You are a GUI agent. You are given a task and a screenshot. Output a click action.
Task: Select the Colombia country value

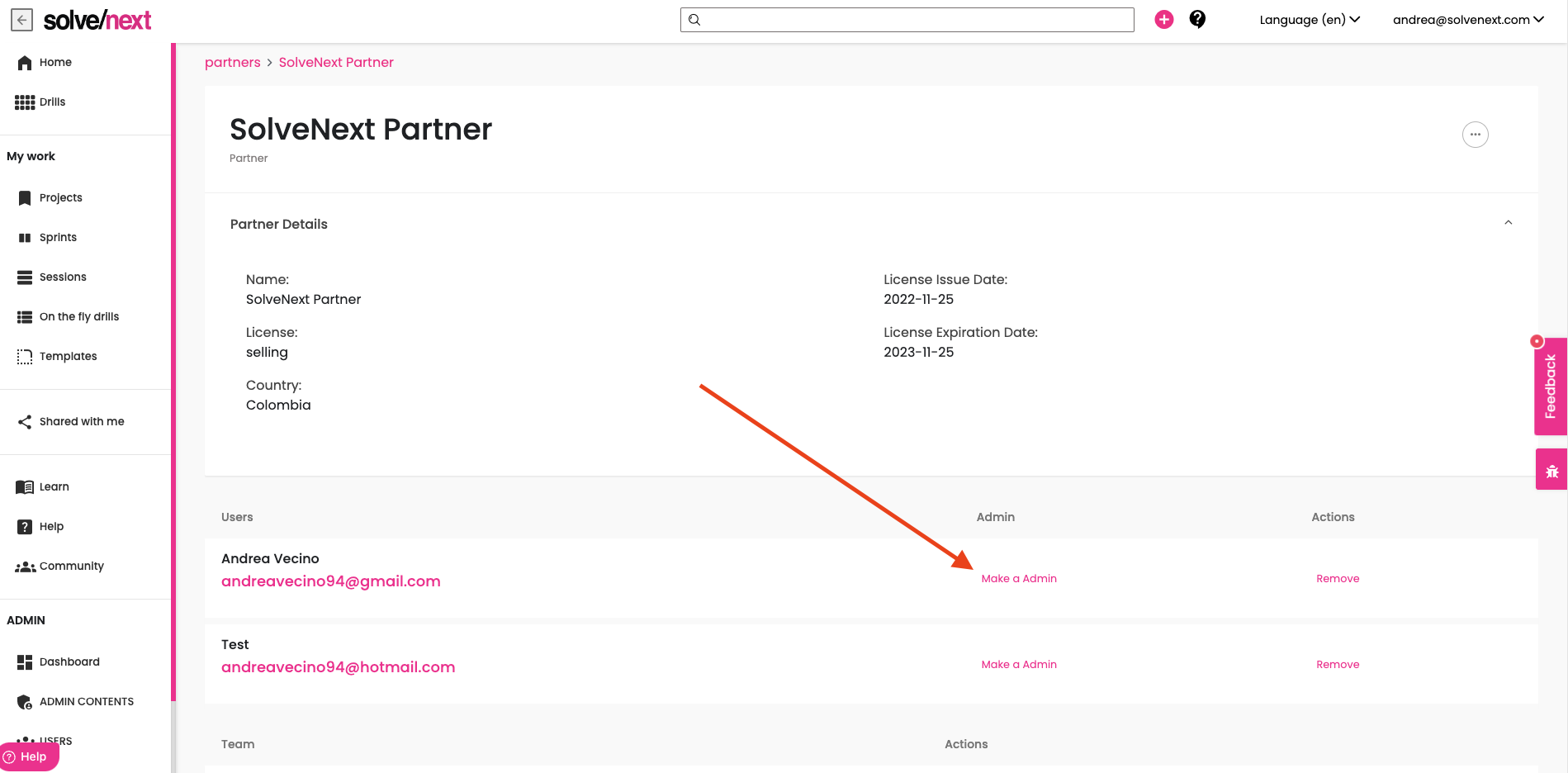pyautogui.click(x=278, y=405)
